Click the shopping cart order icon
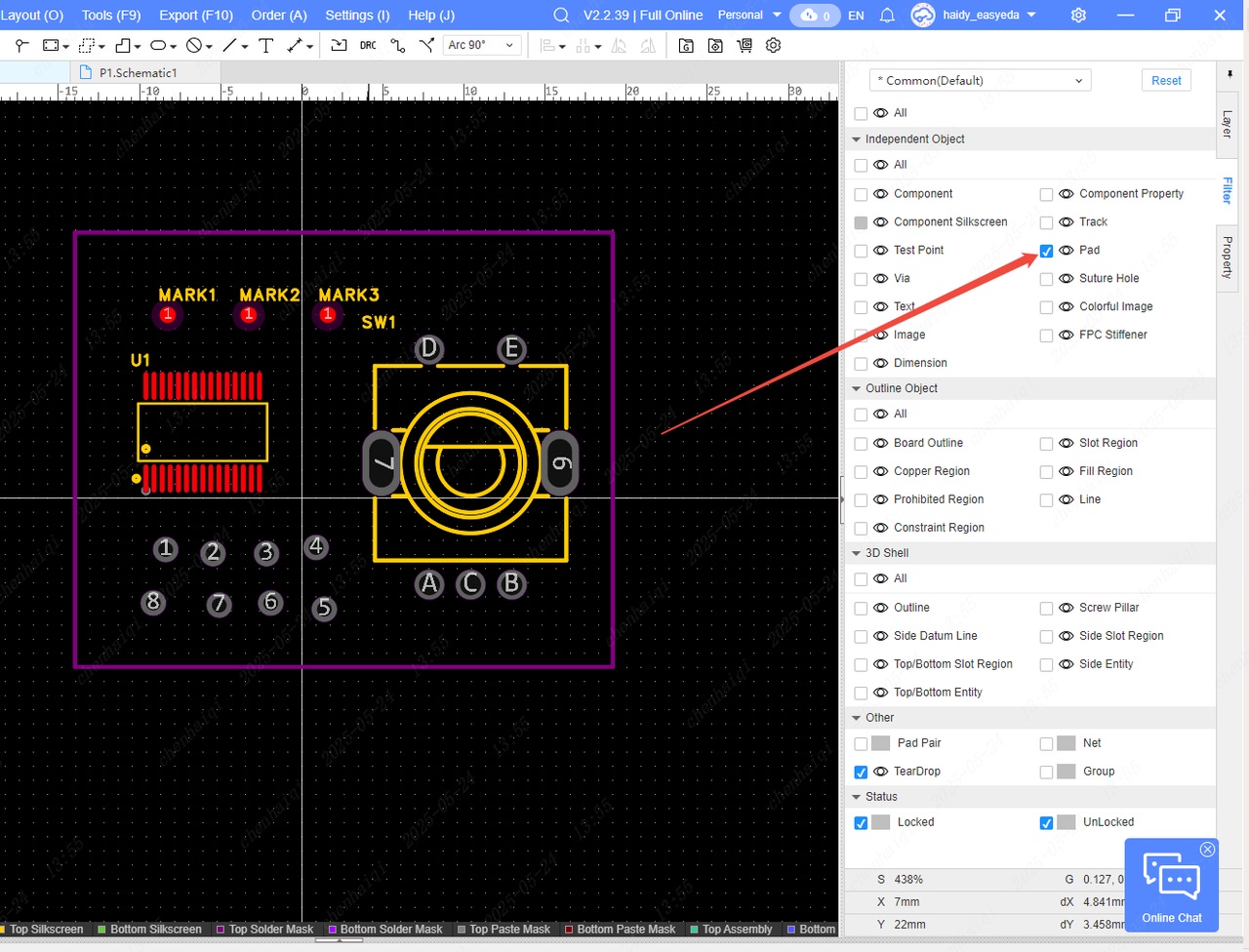The width and height of the screenshot is (1249, 952). 745,46
